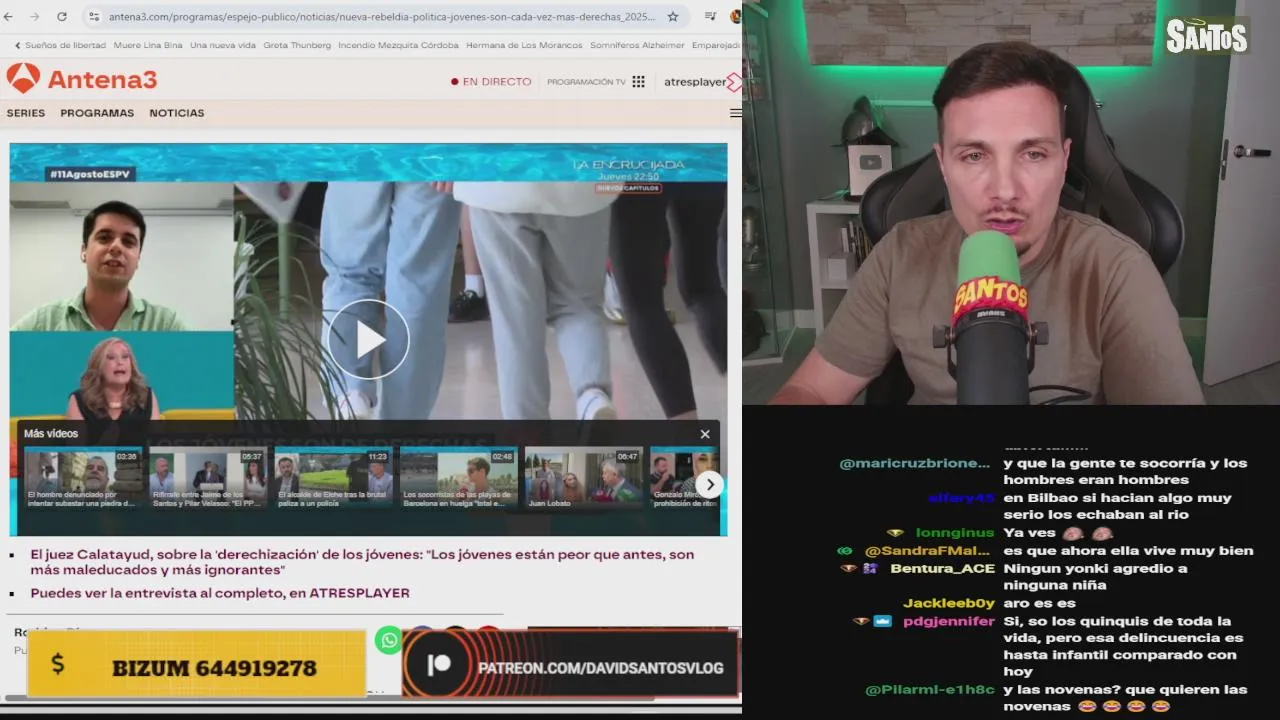Click chat username 'Bentura_ACE'

click(x=942, y=568)
